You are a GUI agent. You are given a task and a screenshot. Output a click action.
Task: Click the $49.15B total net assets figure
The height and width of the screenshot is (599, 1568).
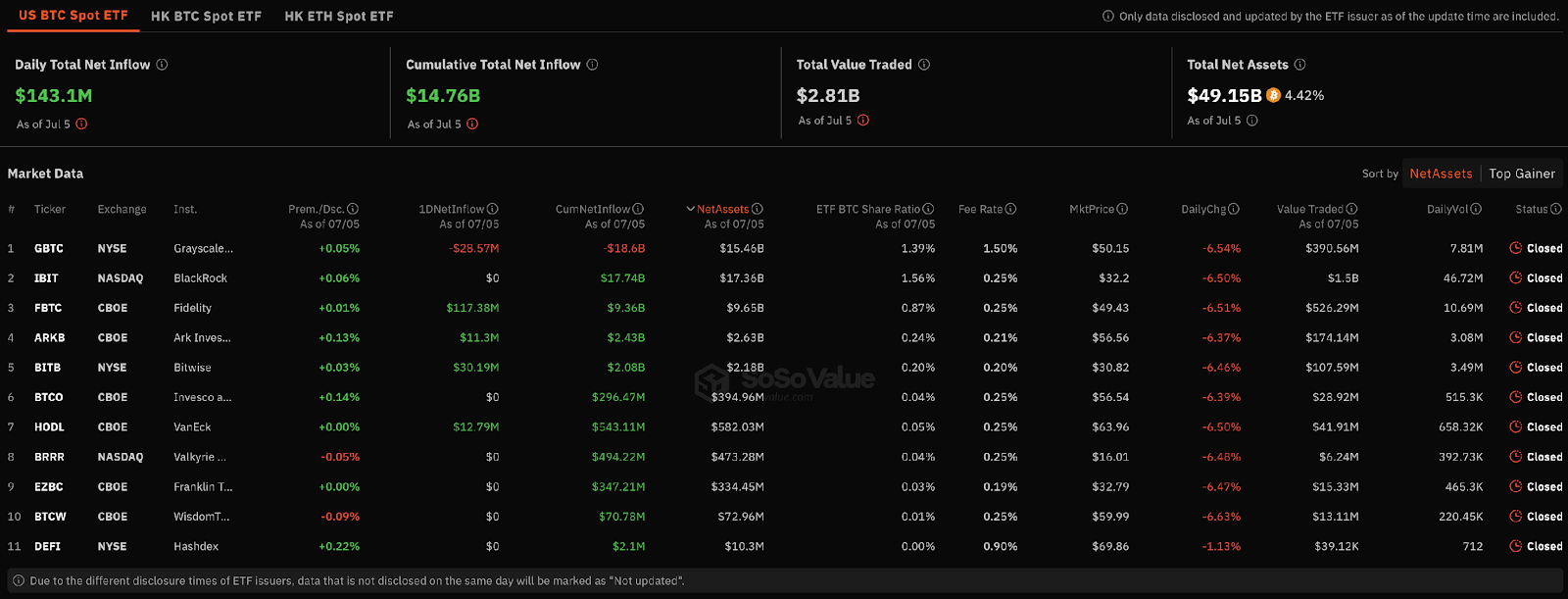(x=1224, y=95)
